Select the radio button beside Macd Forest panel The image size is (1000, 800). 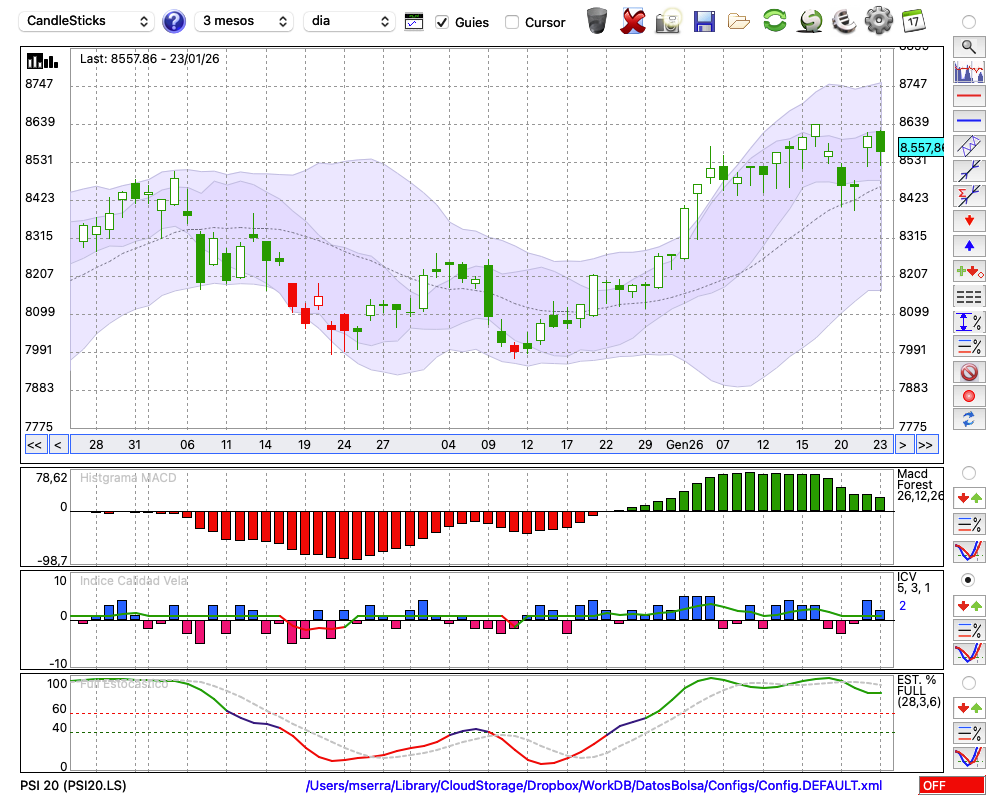tap(968, 472)
